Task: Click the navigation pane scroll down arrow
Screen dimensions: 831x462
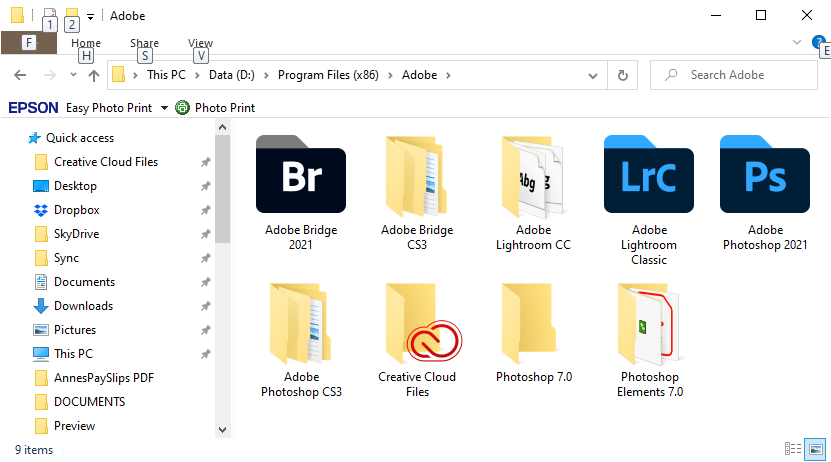Action: [223, 430]
